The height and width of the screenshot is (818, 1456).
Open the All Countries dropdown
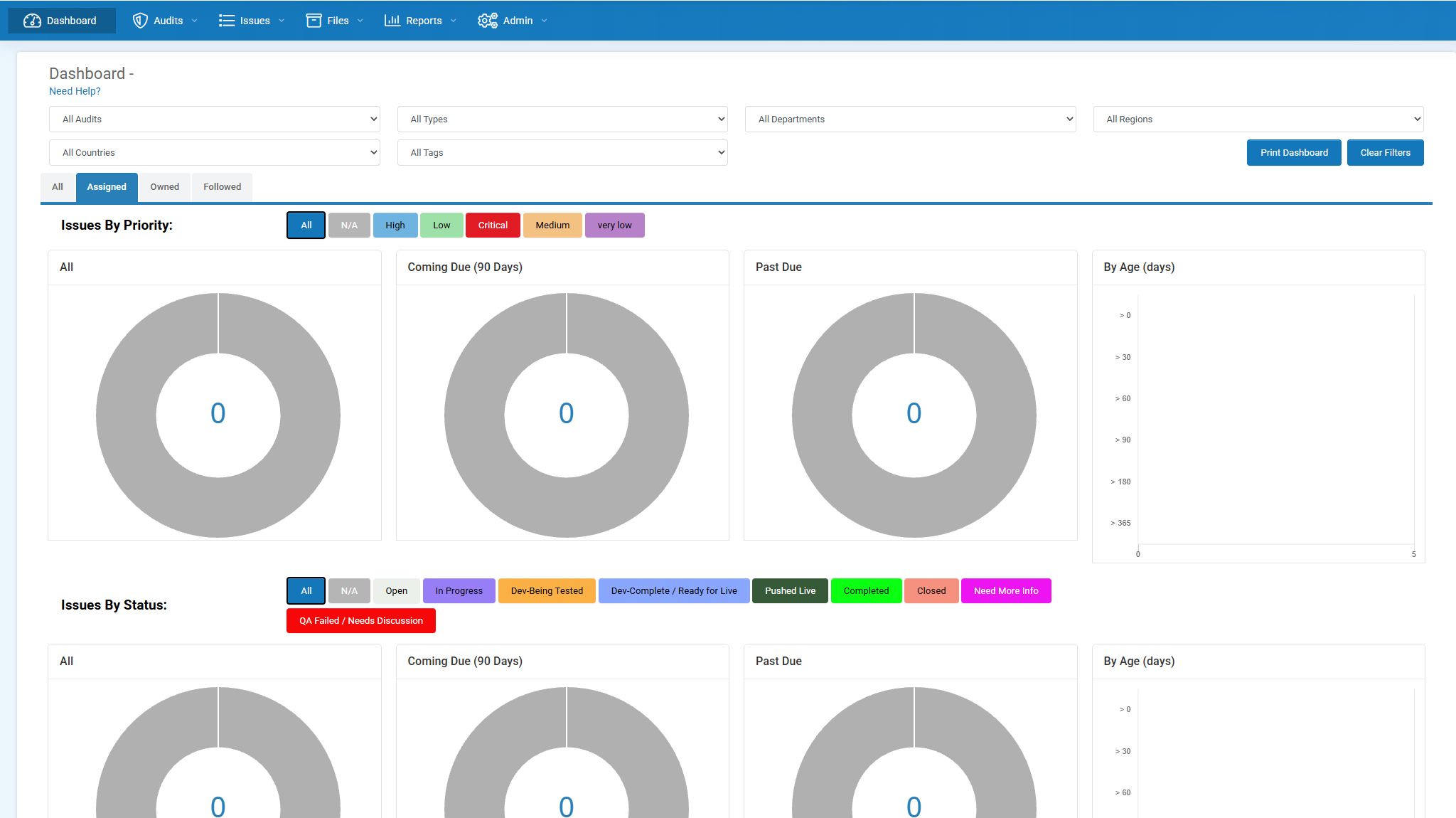coord(214,152)
